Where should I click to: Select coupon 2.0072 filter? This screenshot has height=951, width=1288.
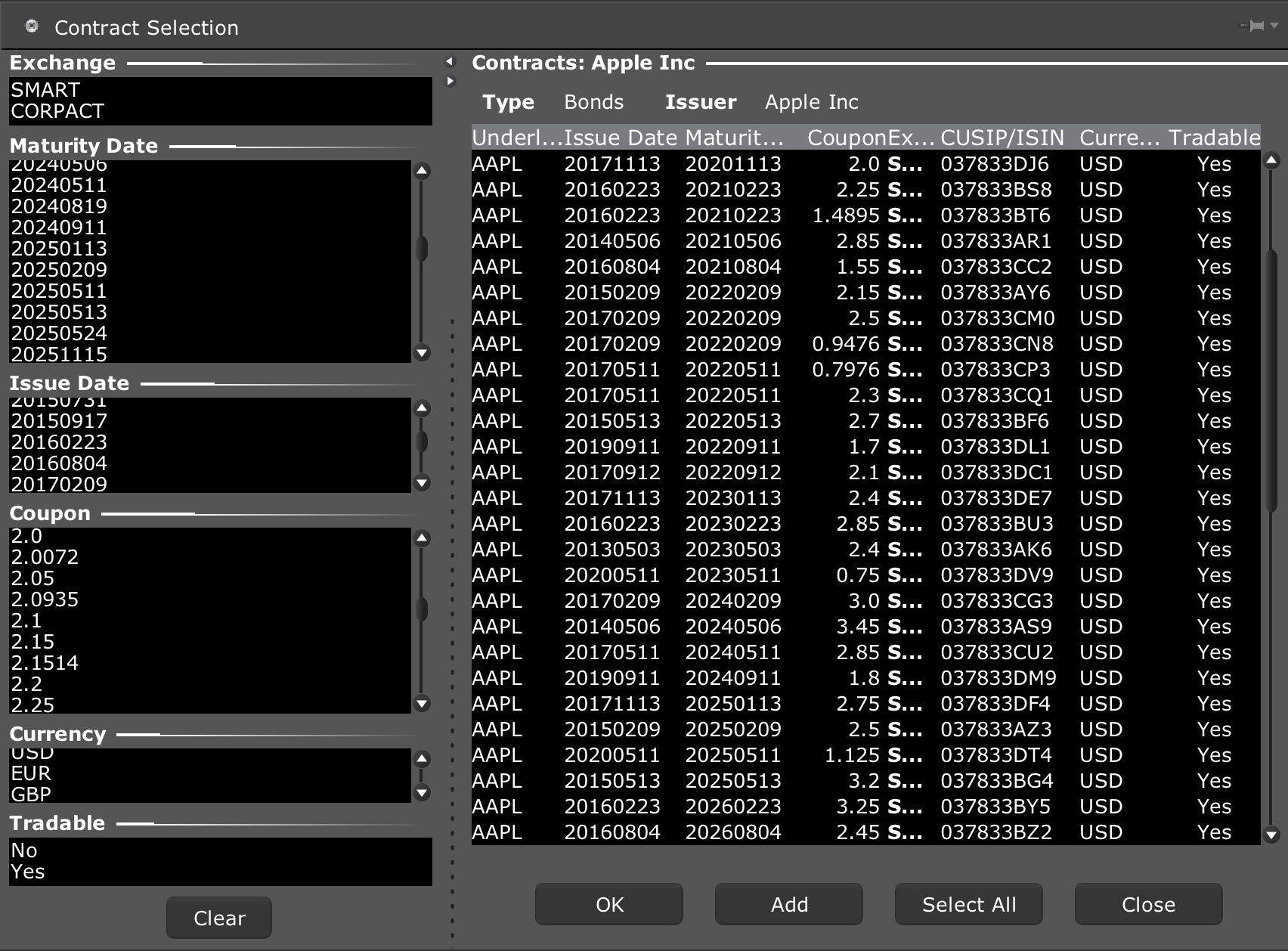tap(210, 557)
